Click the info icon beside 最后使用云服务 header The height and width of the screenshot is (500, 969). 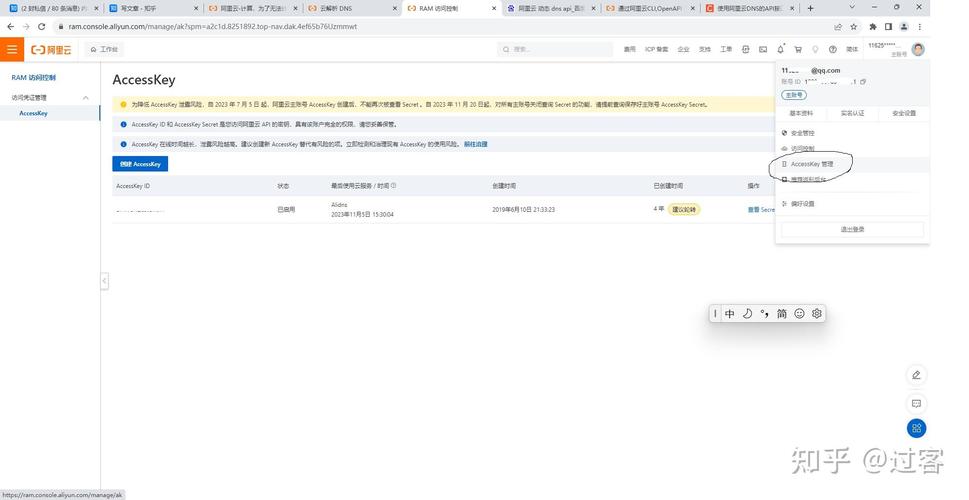tap(394, 185)
